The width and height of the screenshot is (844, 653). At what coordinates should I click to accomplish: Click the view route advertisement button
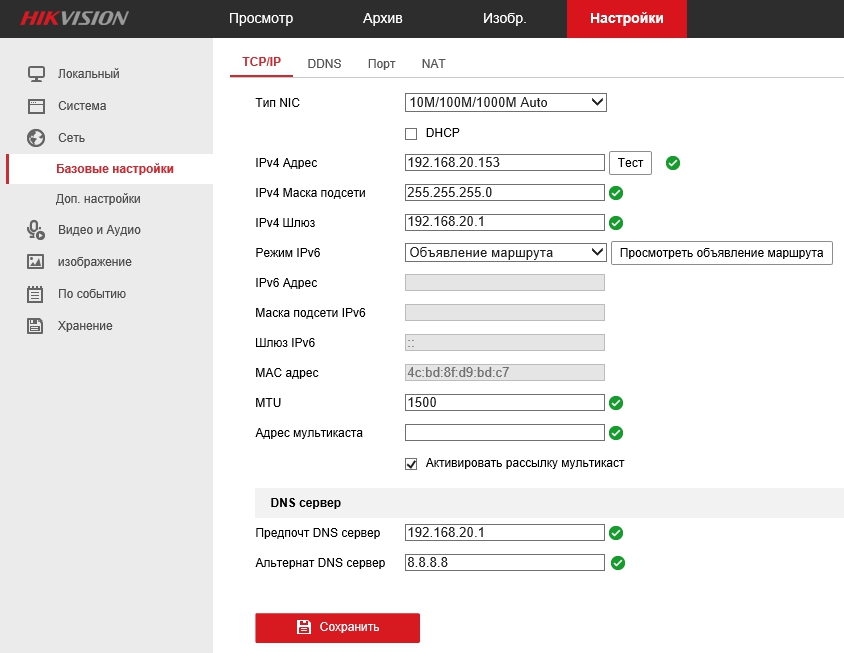pyautogui.click(x=721, y=253)
